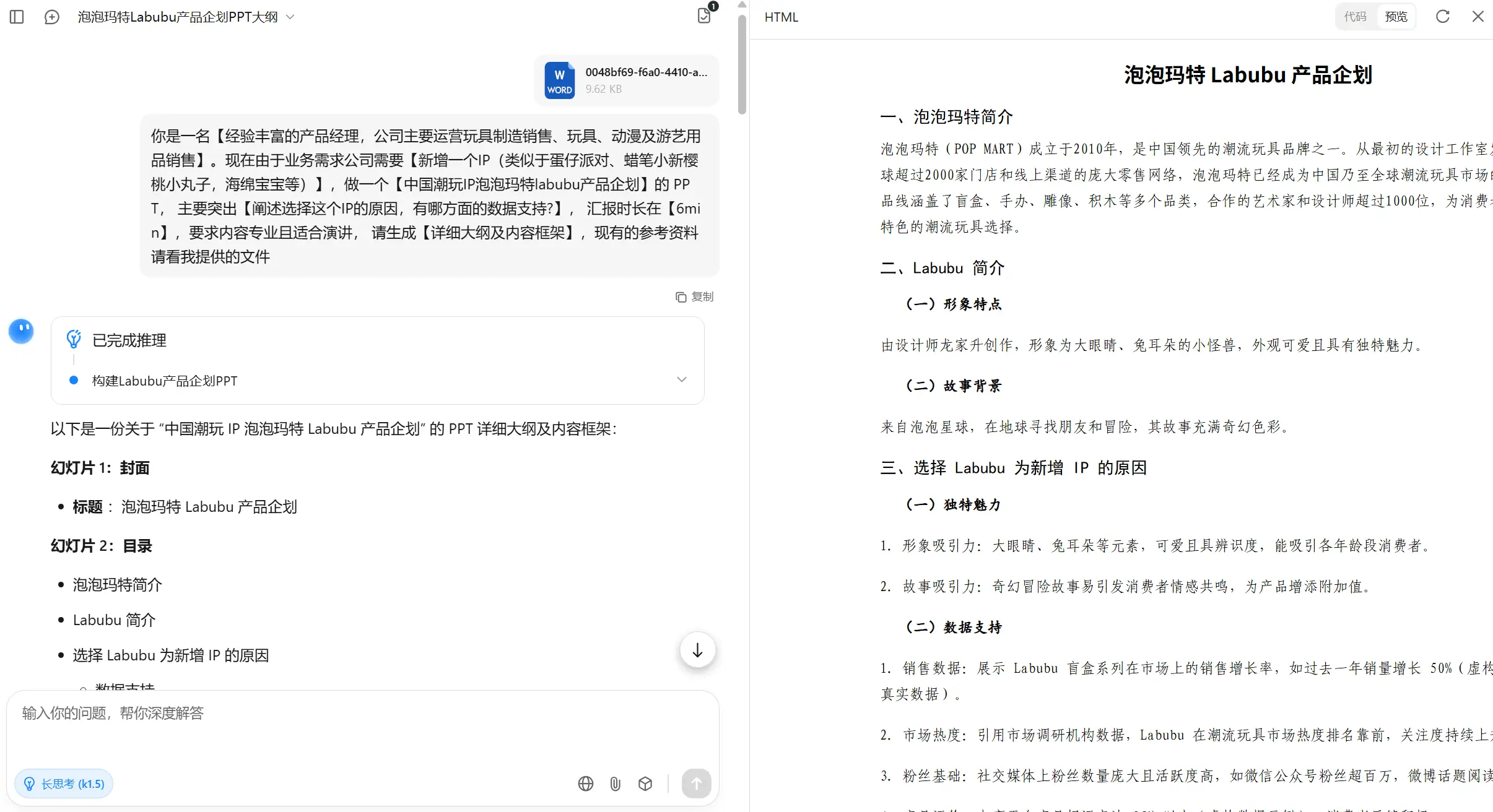Image resolution: width=1493 pixels, height=812 pixels.
Task: Click the scrollbar up arrow
Action: (x=742, y=5)
